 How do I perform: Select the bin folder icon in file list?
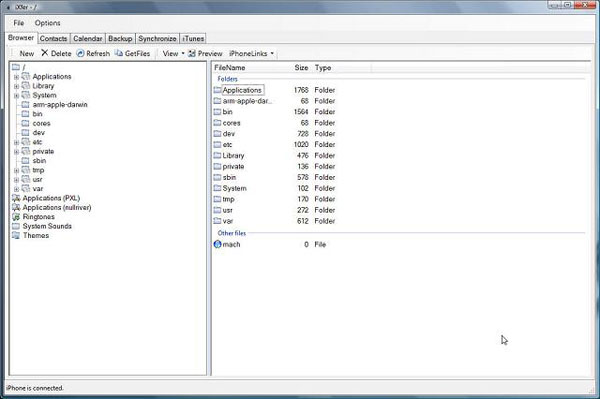pos(217,112)
